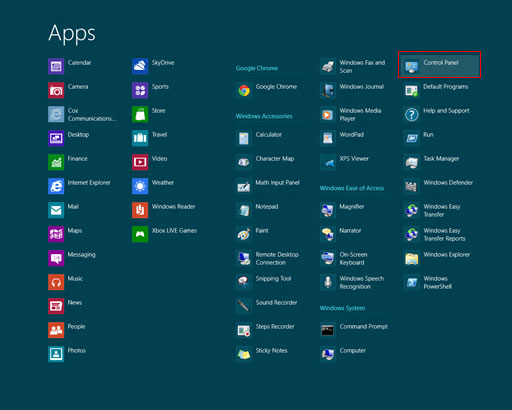Launch Notepad icon
Screen dimensions: 512x410
(244, 210)
